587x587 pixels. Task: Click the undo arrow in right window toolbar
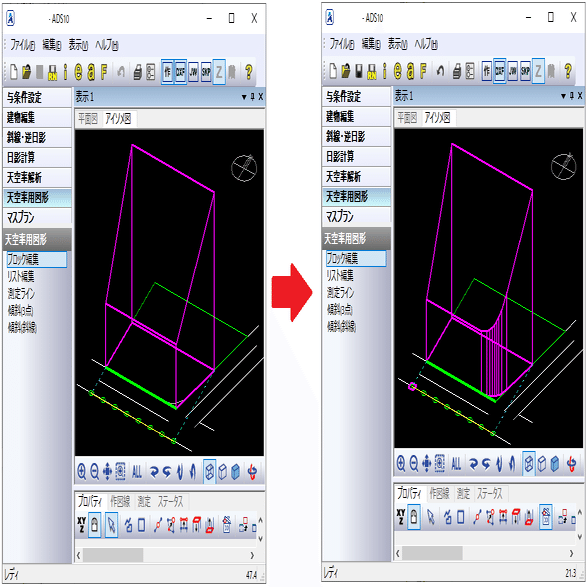(x=441, y=70)
